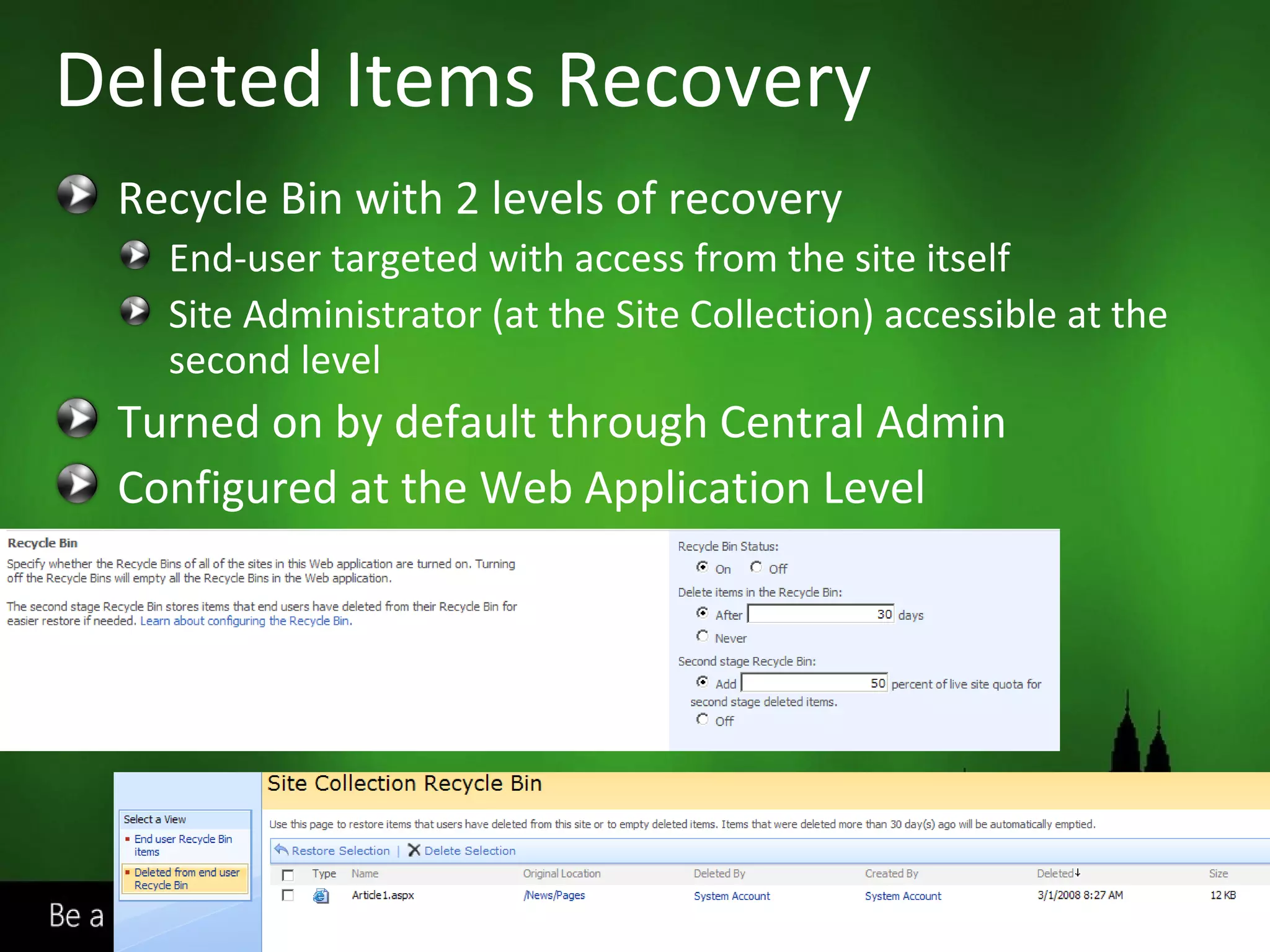Click the Select a View header
1270x952 pixels.
coord(154,819)
